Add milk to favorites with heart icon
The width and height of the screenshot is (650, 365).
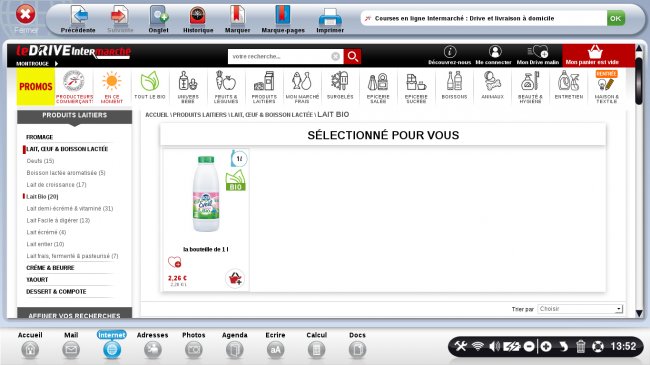pos(175,262)
